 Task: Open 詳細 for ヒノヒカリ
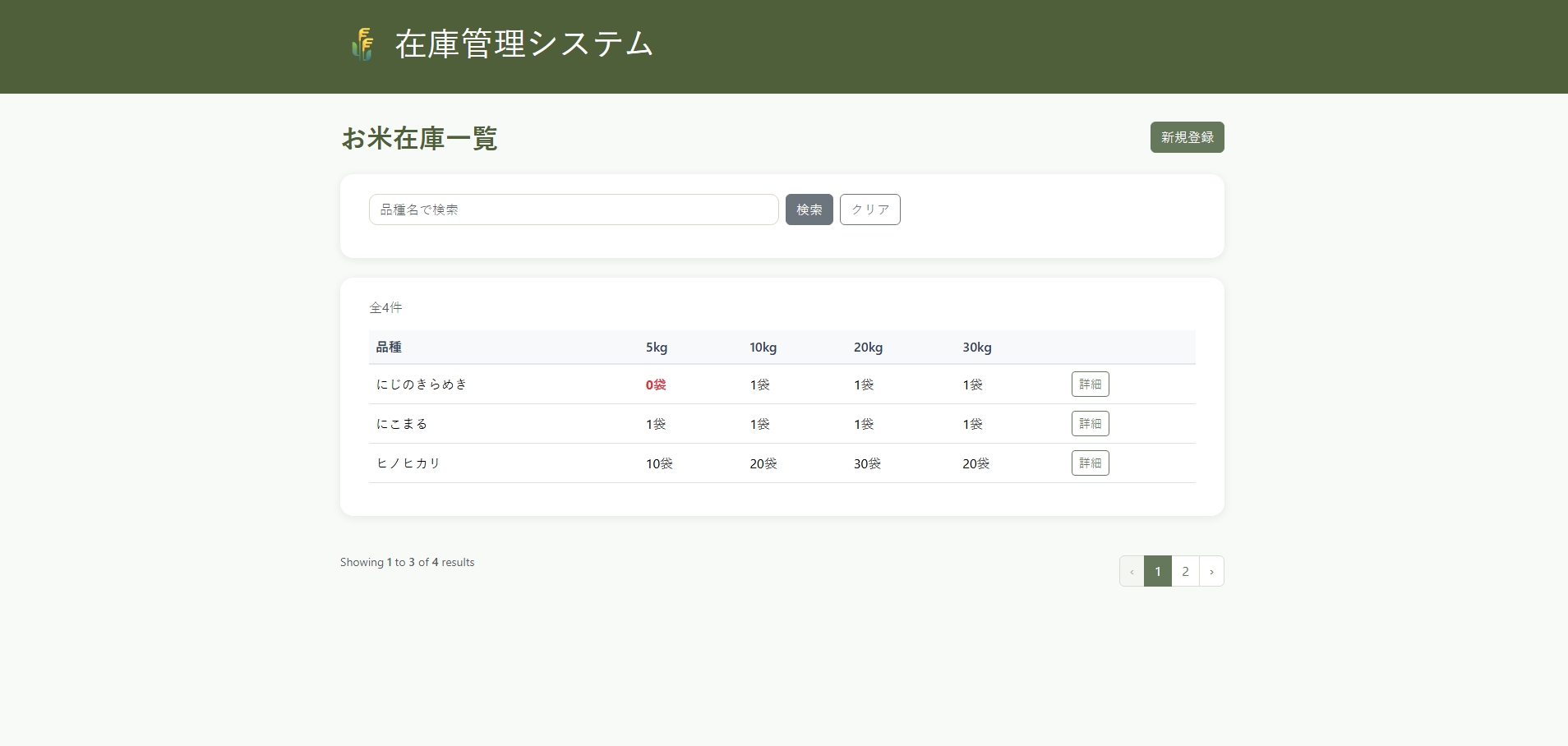(1091, 463)
